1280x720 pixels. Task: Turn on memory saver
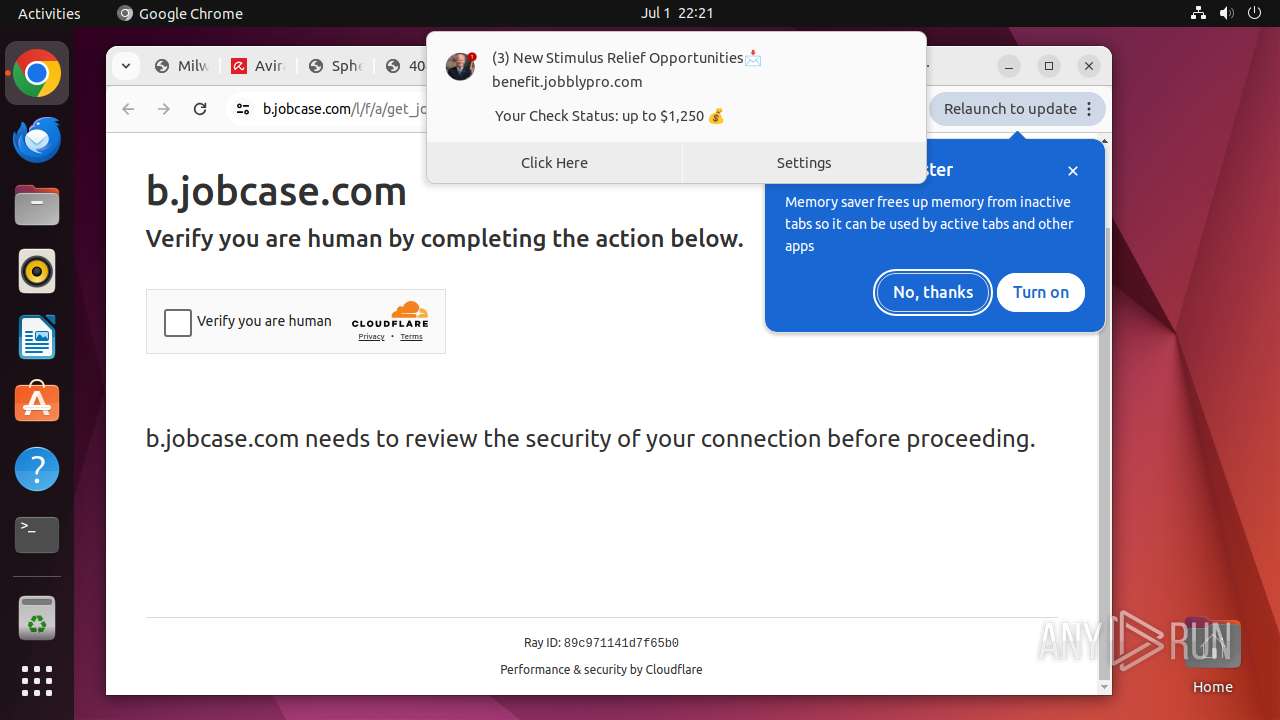pos(1041,292)
